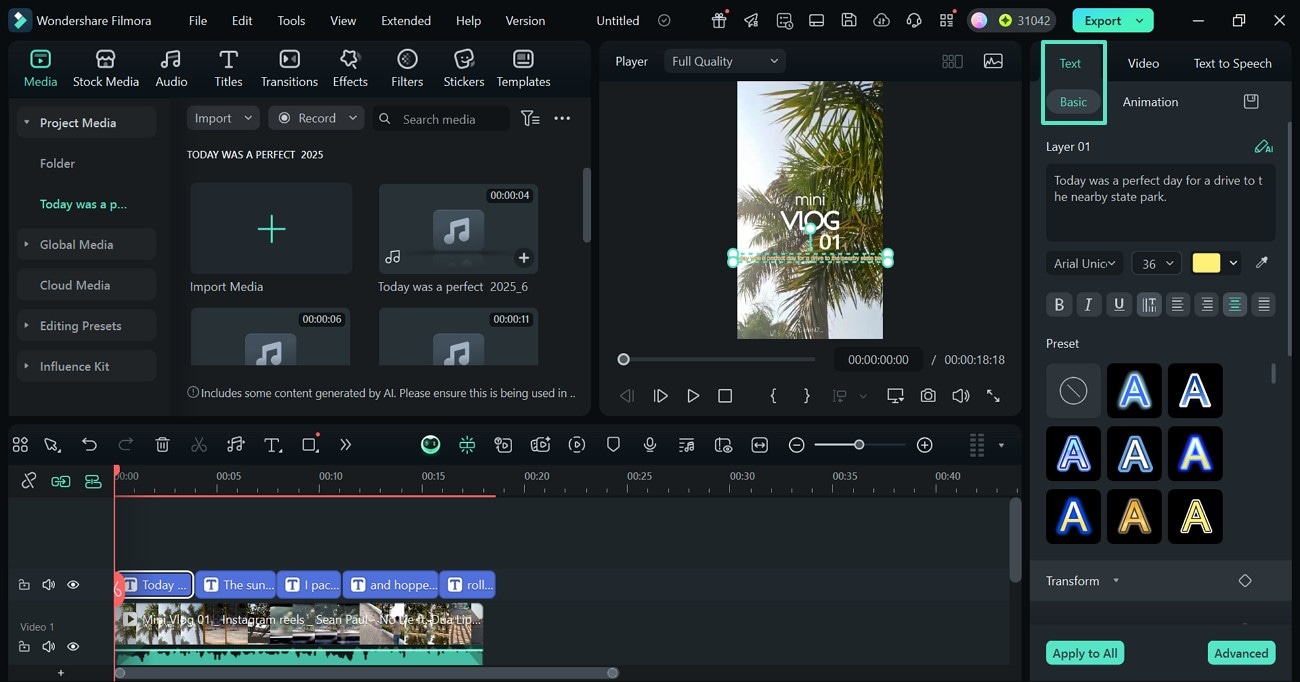1300x682 pixels.
Task: Expand the font size dropdown
Action: (1168, 264)
